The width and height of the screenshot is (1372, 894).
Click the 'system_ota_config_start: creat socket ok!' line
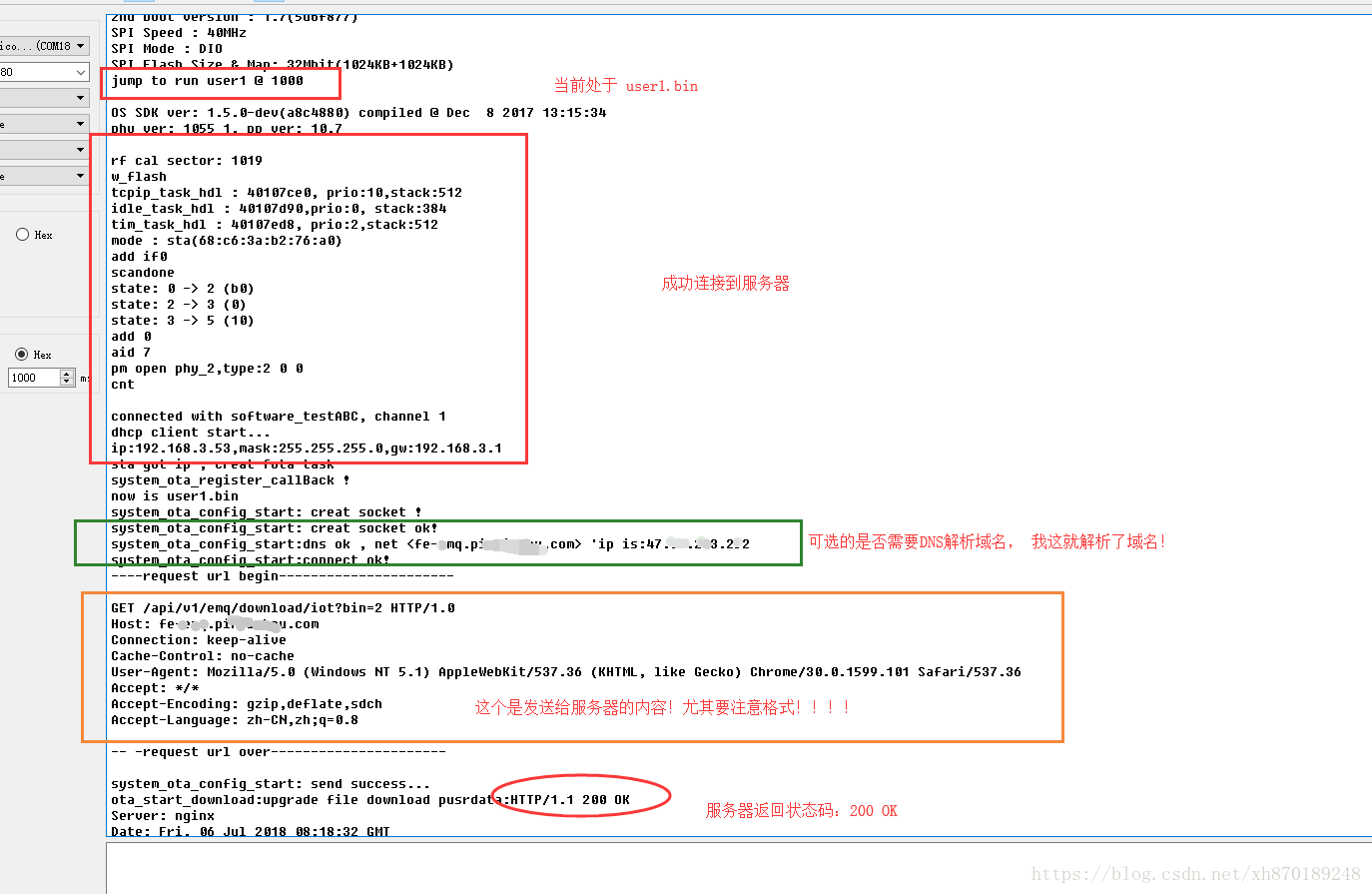point(275,528)
